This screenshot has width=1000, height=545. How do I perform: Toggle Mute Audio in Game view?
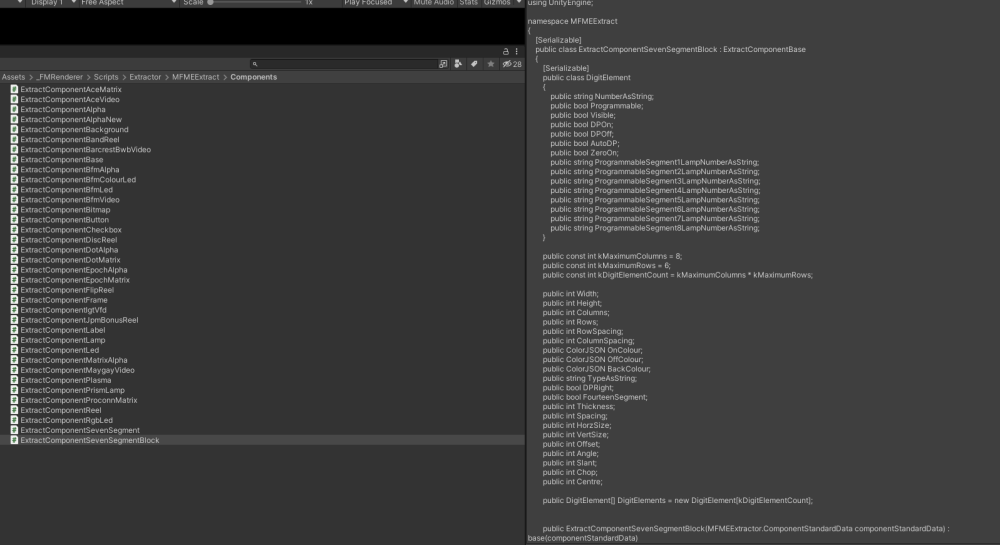[x=434, y=3]
